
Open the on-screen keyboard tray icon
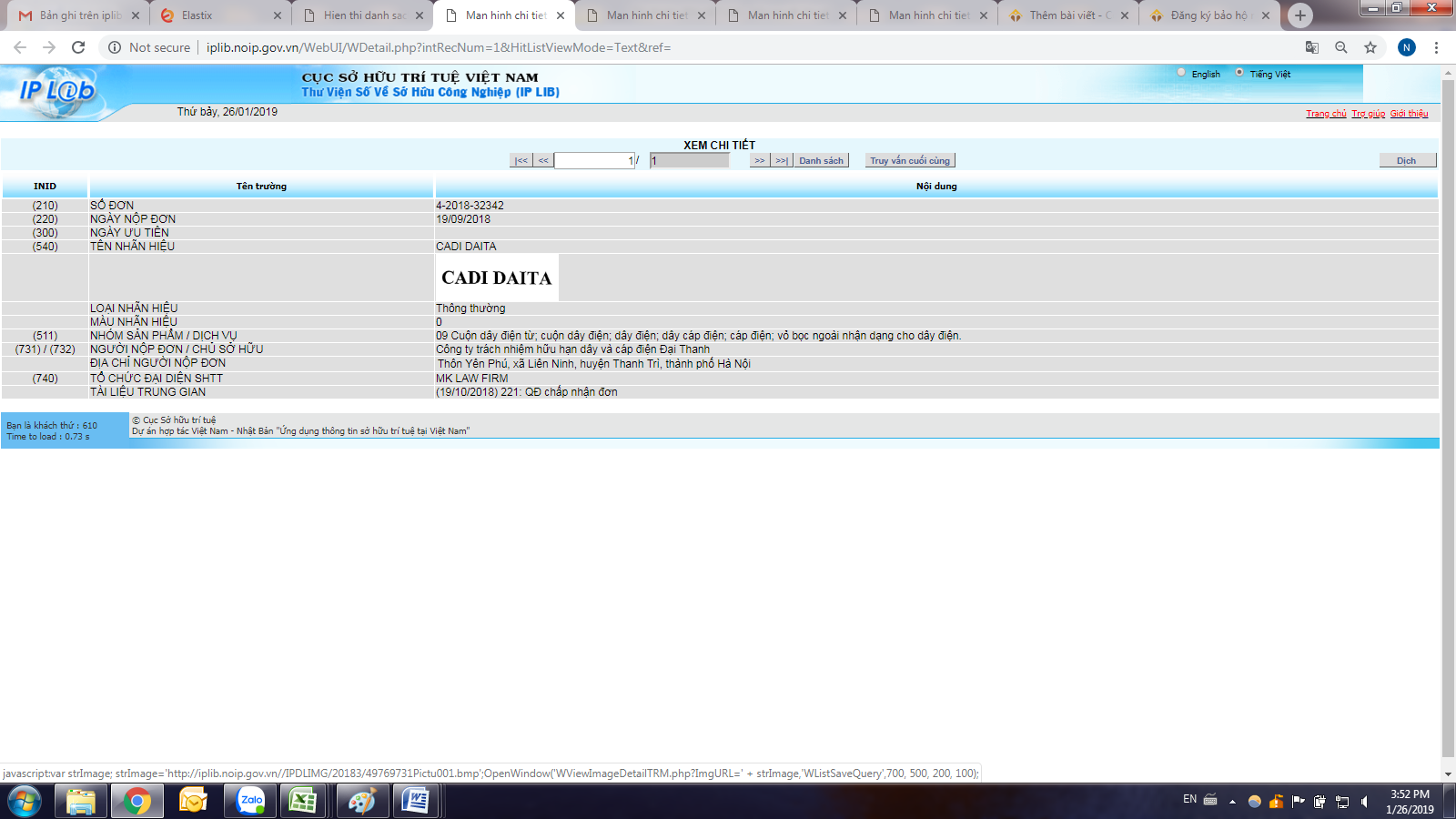tap(1210, 800)
